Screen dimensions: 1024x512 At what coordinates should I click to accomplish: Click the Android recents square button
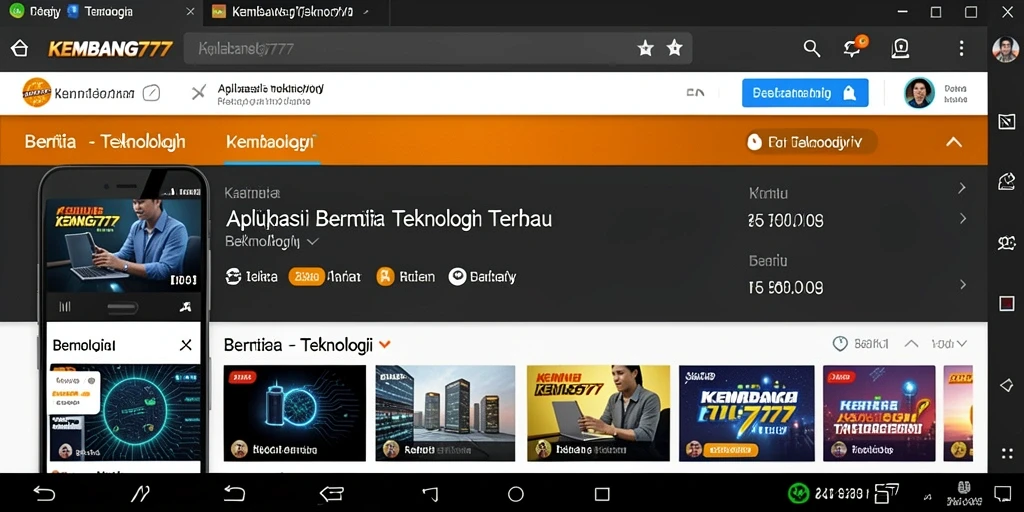click(x=602, y=494)
